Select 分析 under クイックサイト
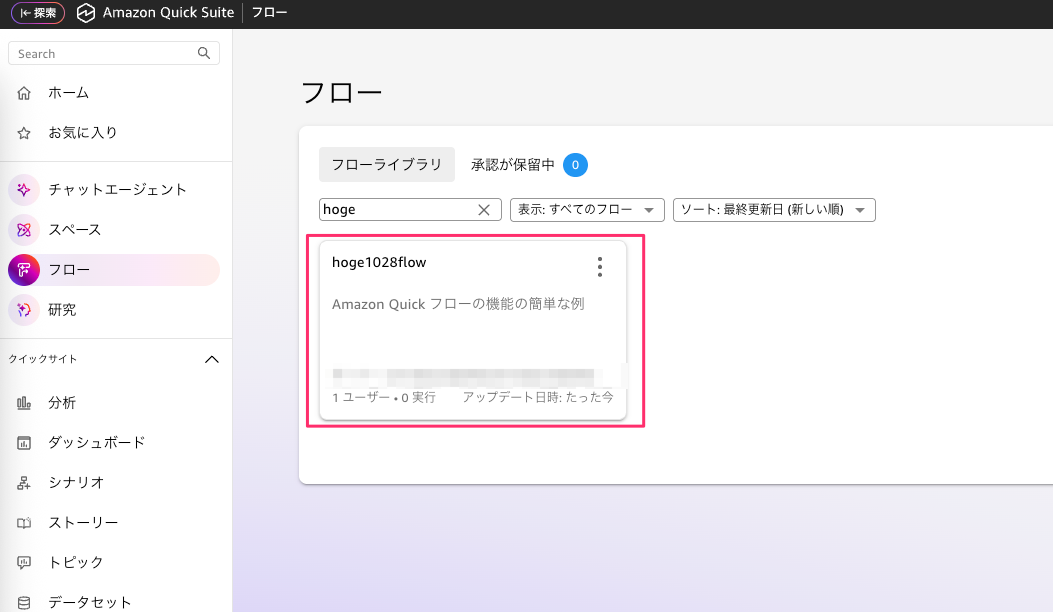Viewport: 1053px width, 612px height. [x=60, y=402]
